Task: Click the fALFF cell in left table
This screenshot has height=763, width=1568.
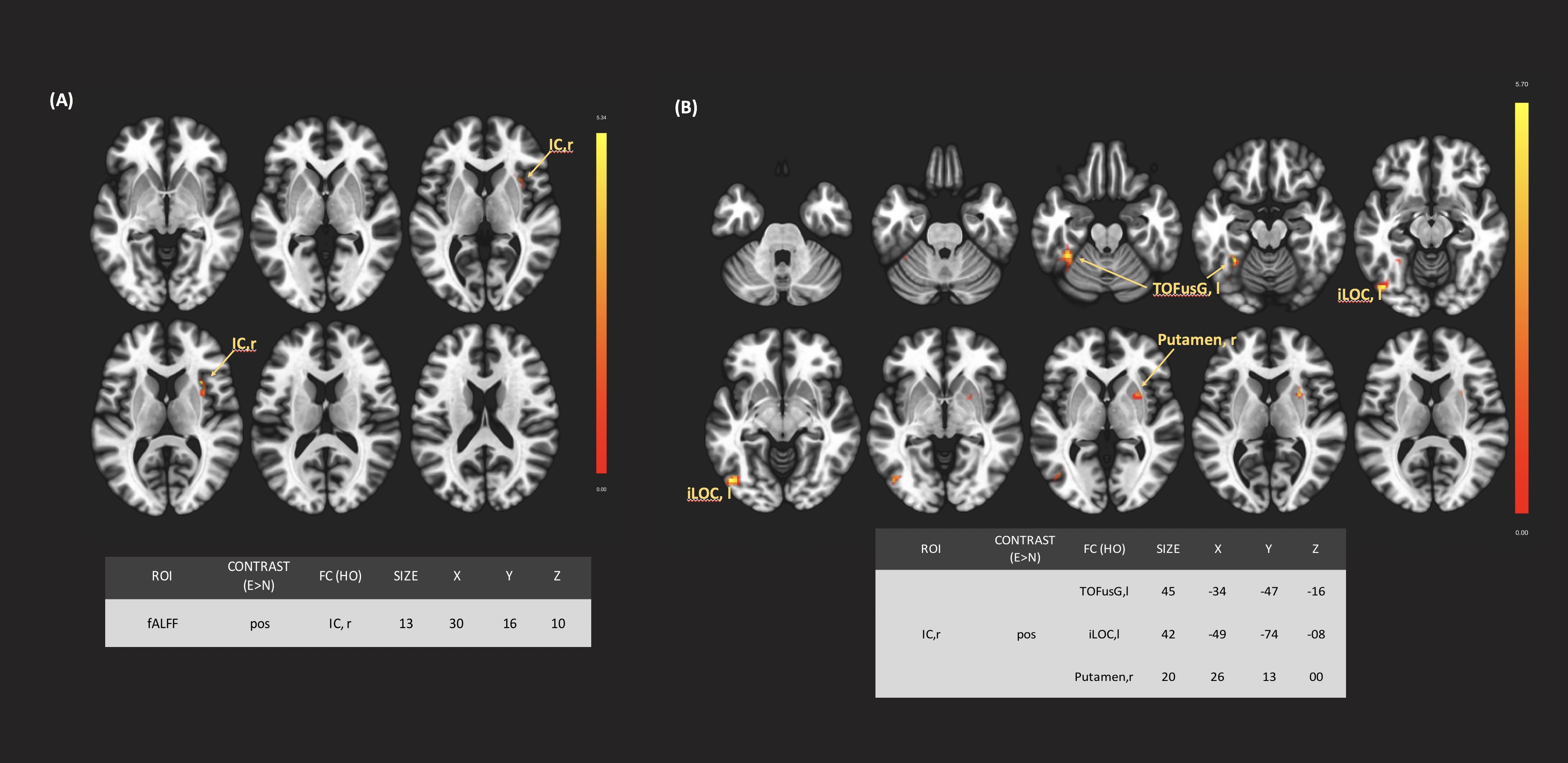Action: click(163, 623)
